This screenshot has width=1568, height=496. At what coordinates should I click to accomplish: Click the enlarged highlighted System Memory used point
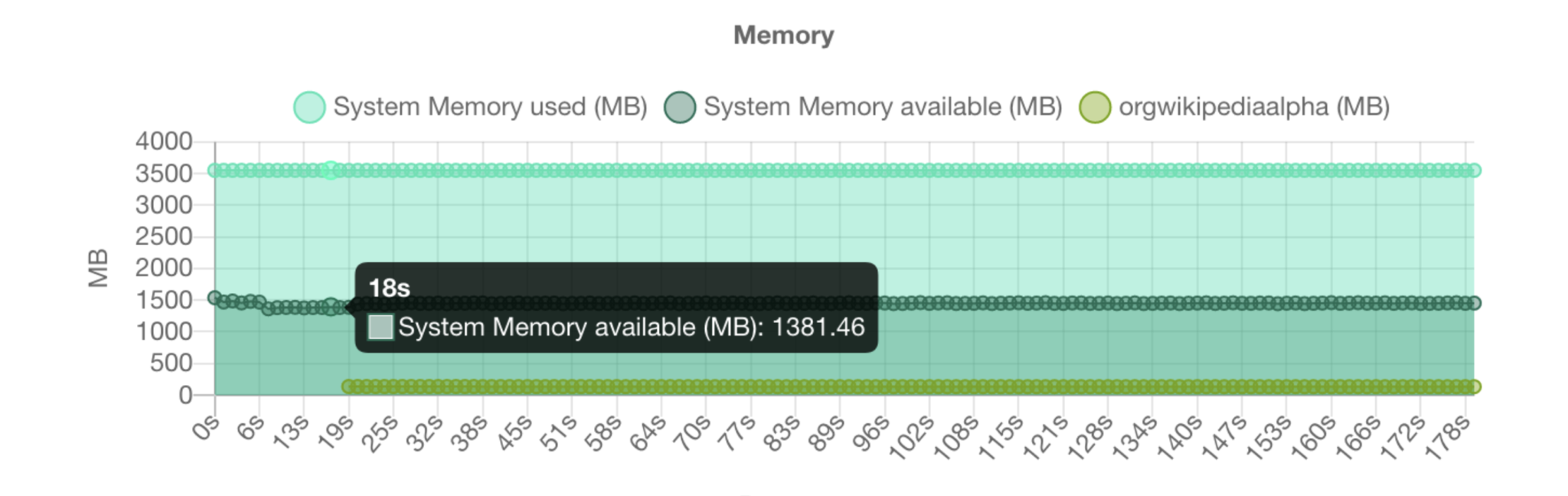click(x=330, y=170)
